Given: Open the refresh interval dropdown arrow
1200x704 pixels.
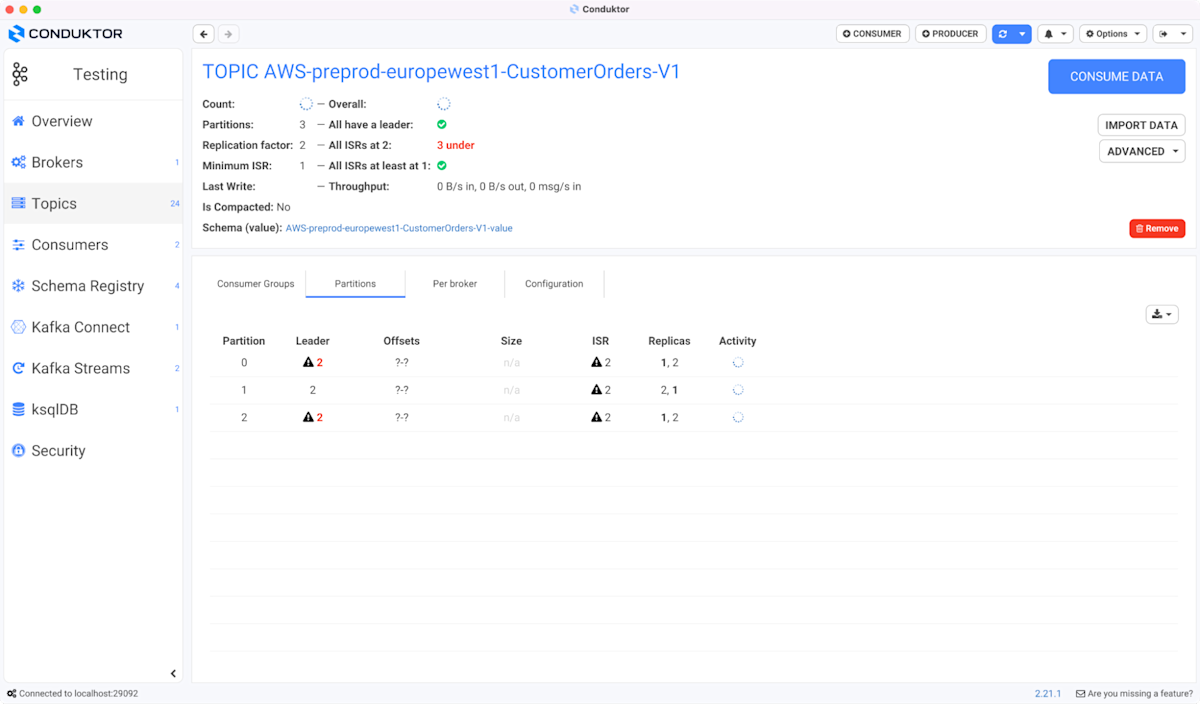Looking at the screenshot, I should pyautogui.click(x=1022, y=34).
